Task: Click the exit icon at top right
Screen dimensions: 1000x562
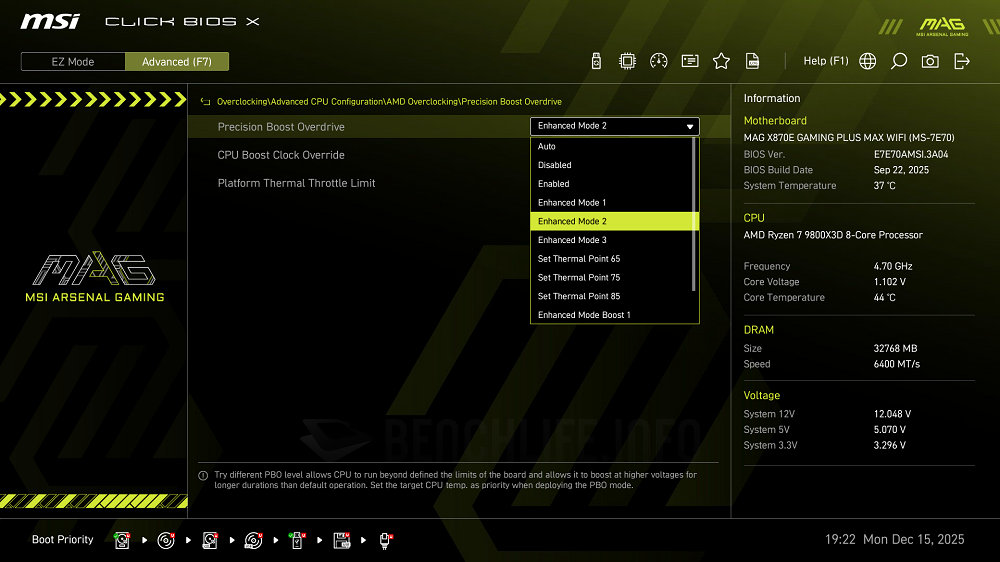Action: pyautogui.click(x=962, y=61)
